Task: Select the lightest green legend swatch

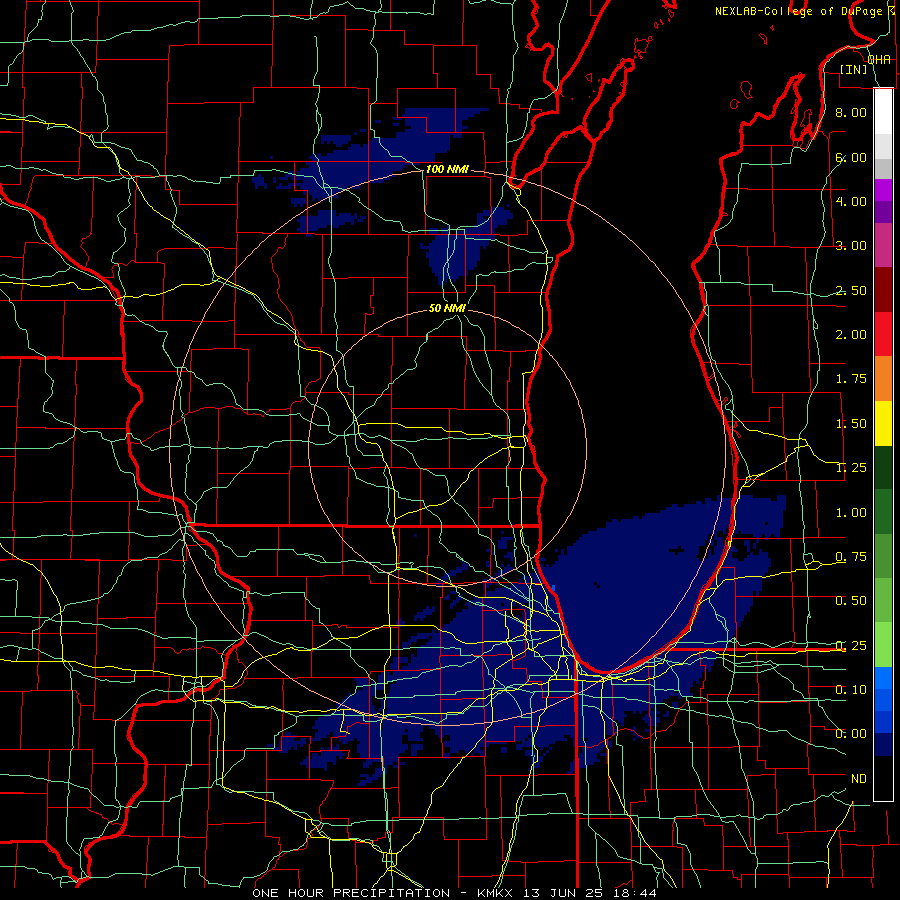Action: pyautogui.click(x=883, y=645)
